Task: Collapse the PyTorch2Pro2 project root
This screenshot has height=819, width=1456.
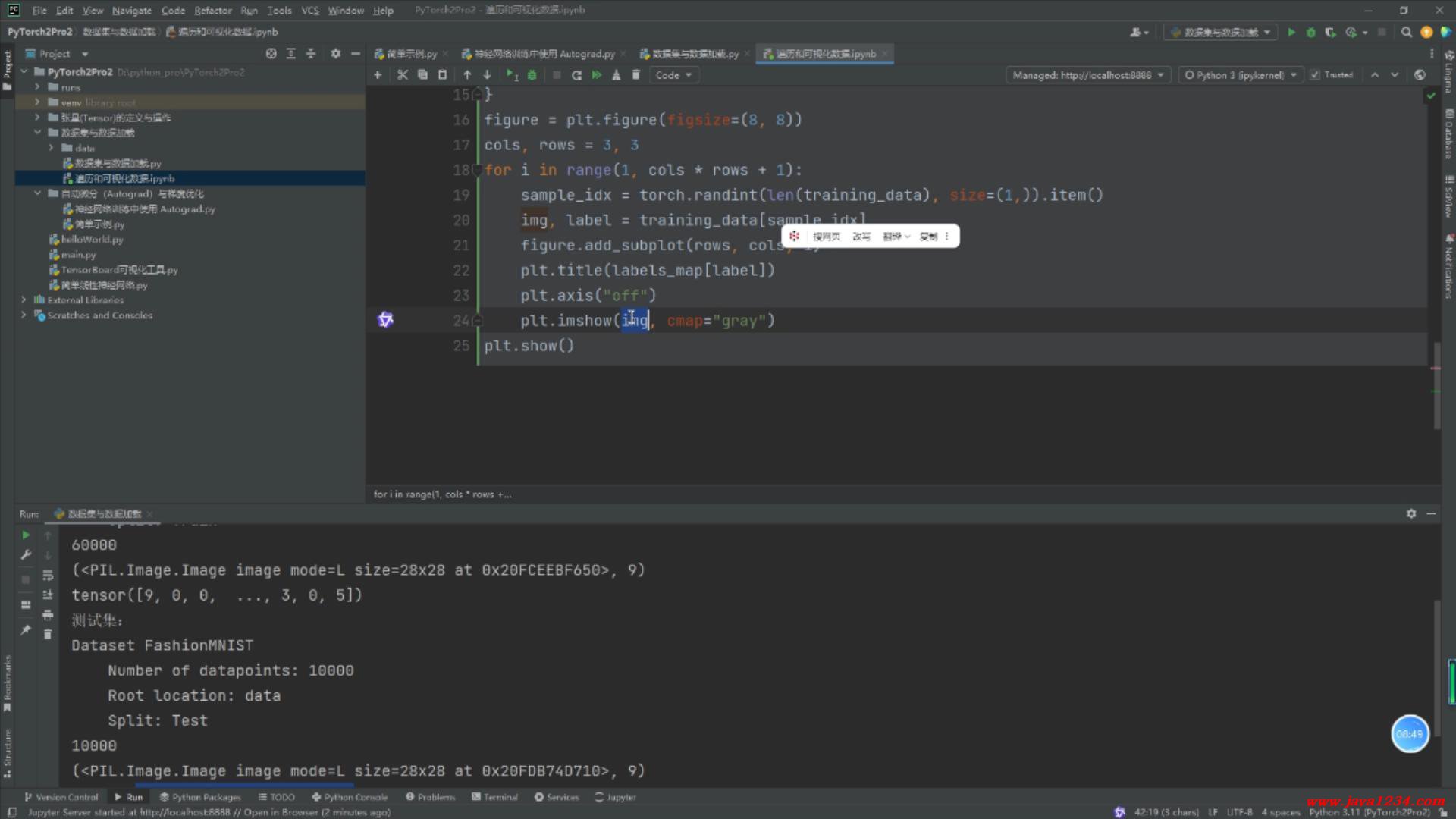Action: coord(24,72)
